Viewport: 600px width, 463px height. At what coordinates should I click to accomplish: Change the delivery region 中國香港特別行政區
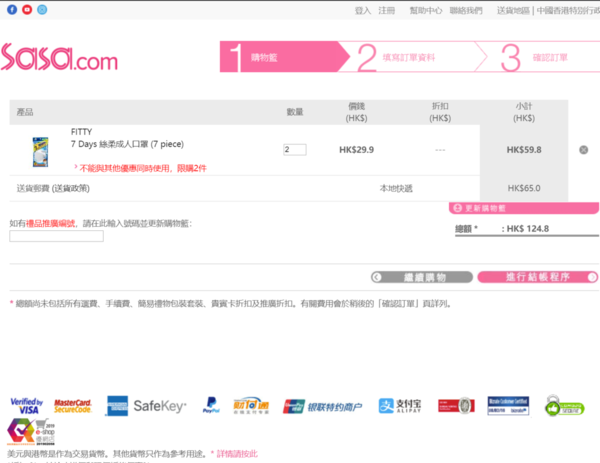click(x=568, y=11)
